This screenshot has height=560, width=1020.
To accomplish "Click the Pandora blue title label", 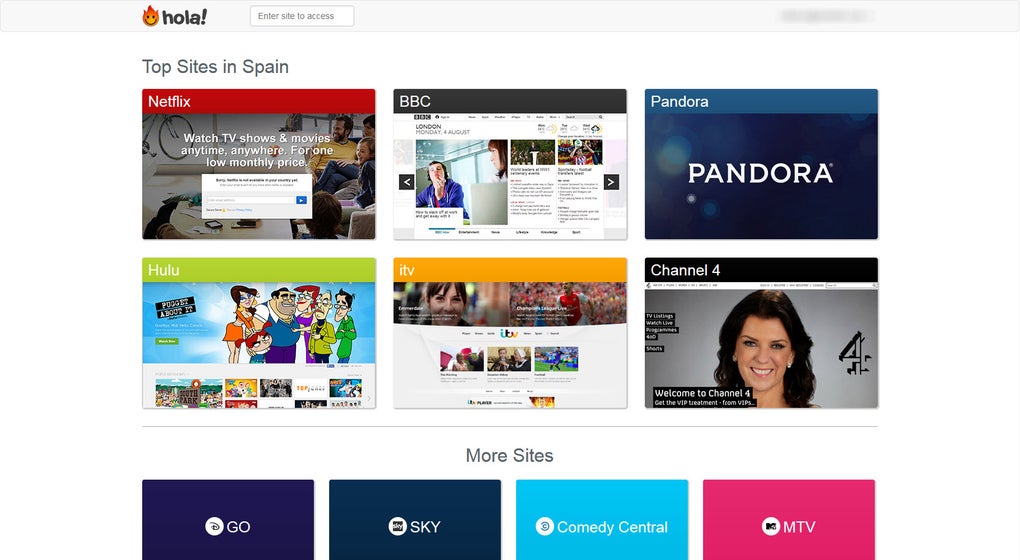I will [x=679, y=101].
